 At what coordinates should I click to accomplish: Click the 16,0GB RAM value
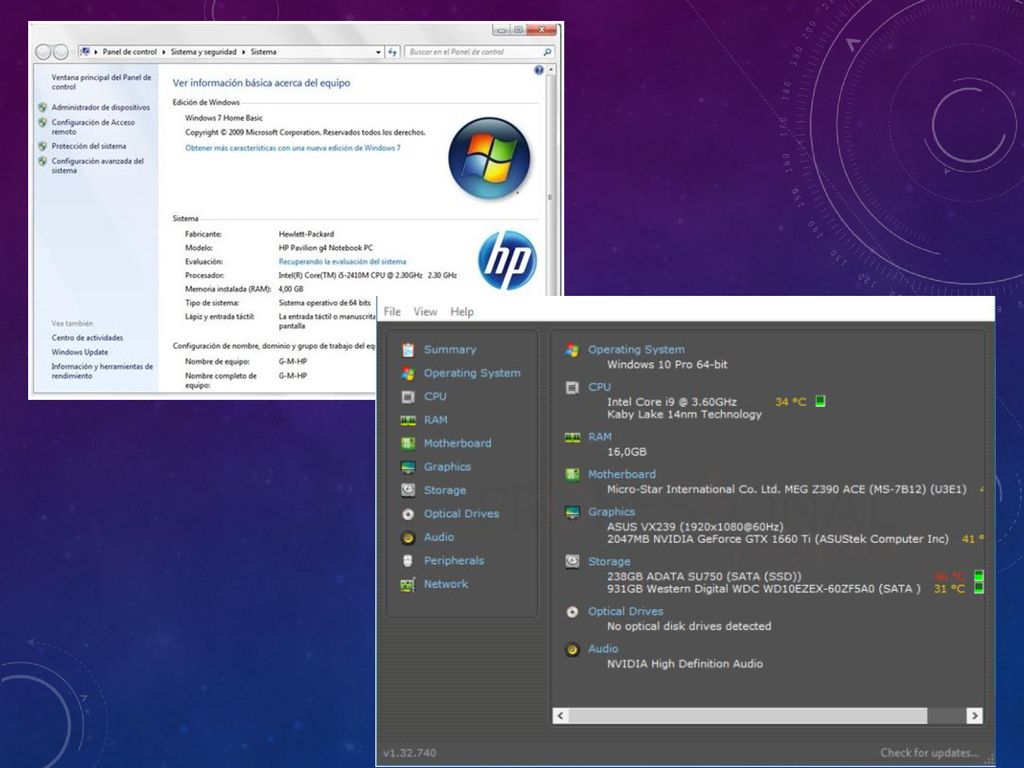626,452
